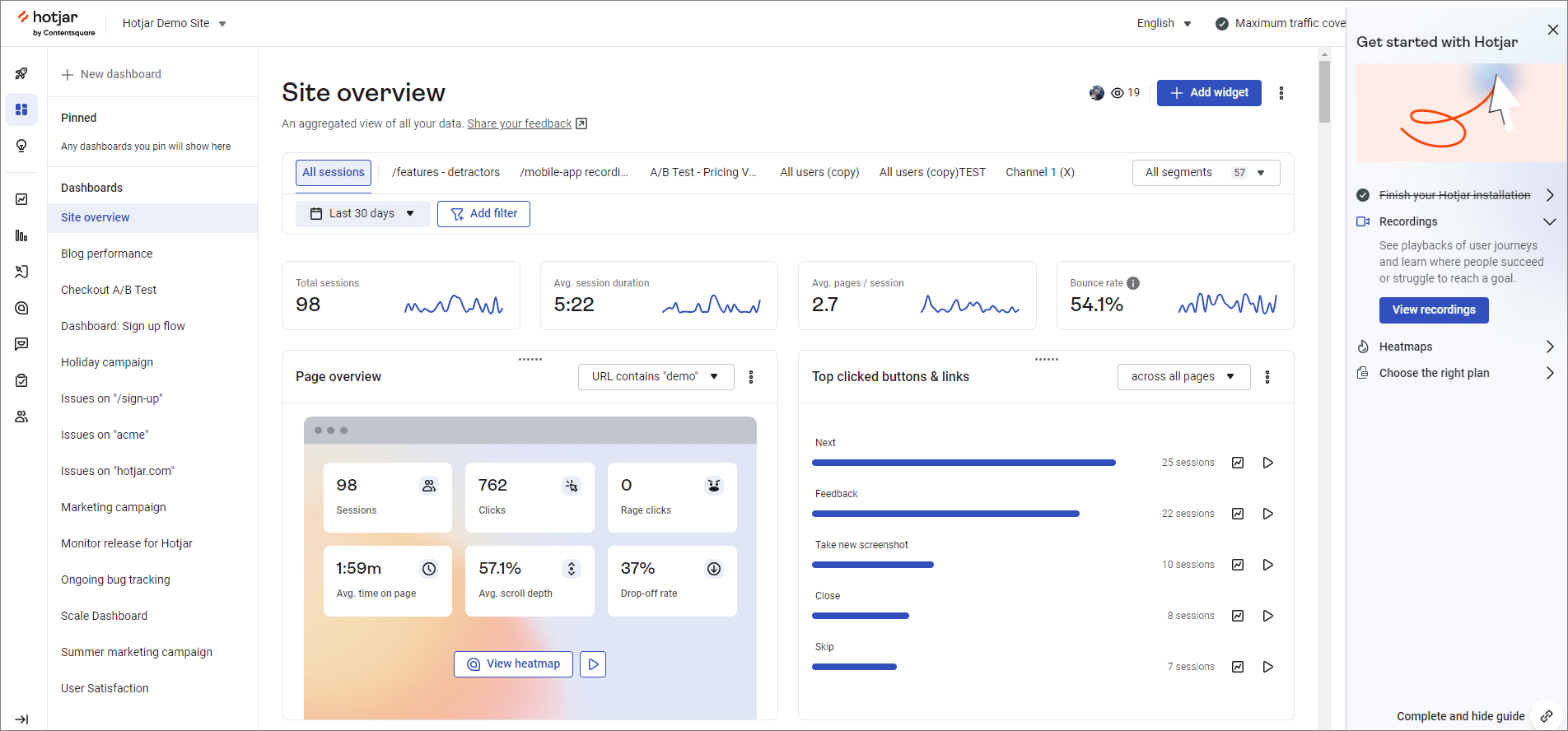Play recordings for Next button sessions
This screenshot has width=1568, height=731.
pyautogui.click(x=1268, y=463)
